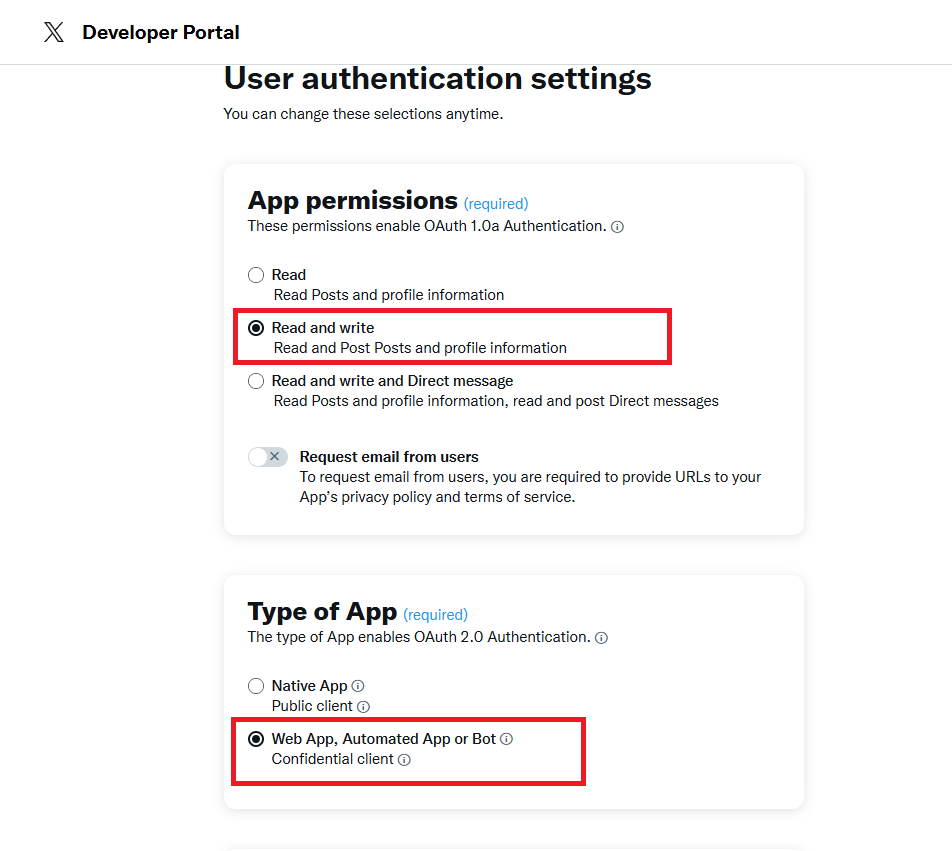Click info icon beside OAuth 1.0a Authentication

click(617, 227)
